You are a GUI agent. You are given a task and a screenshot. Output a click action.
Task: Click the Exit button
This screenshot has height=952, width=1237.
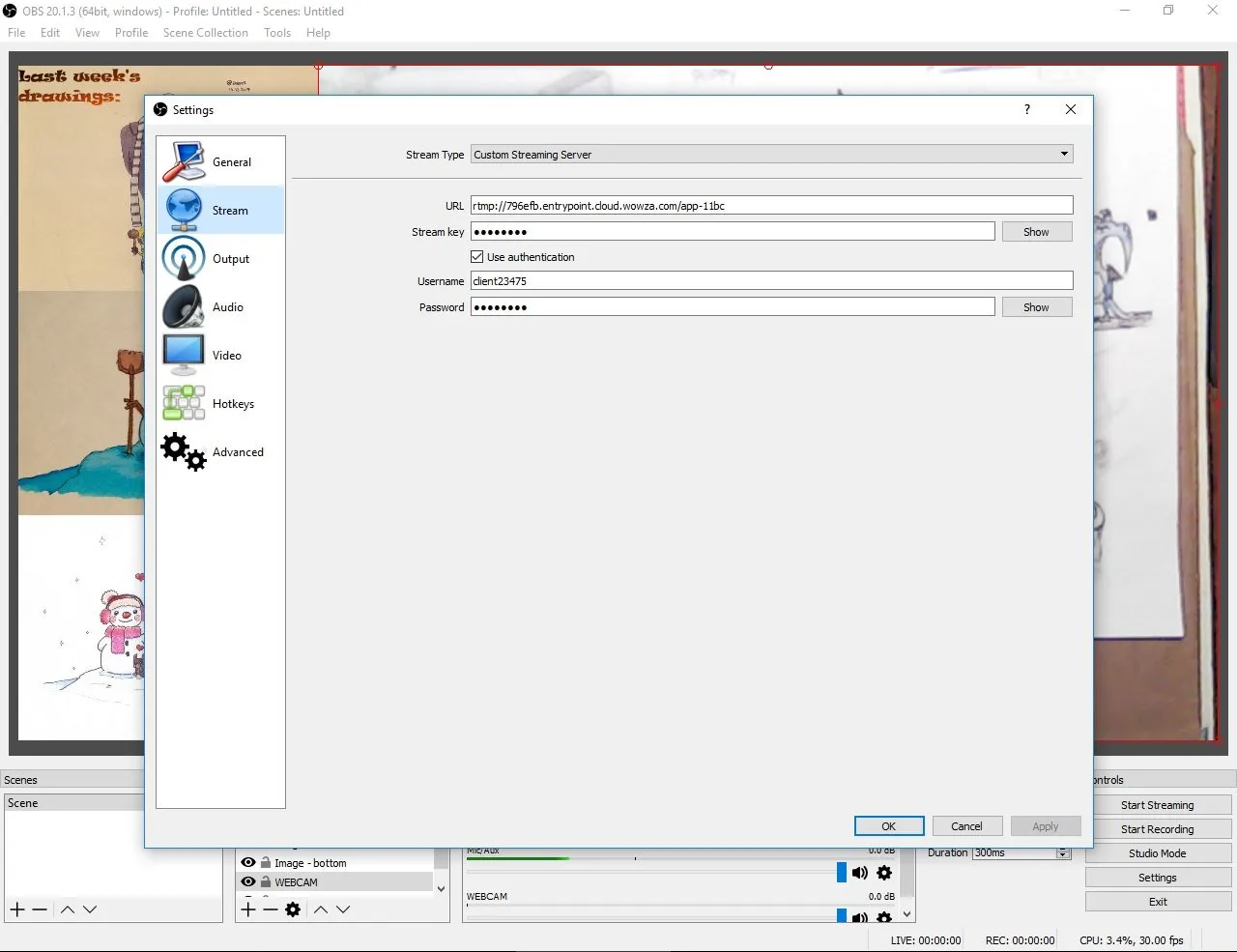click(x=1158, y=902)
